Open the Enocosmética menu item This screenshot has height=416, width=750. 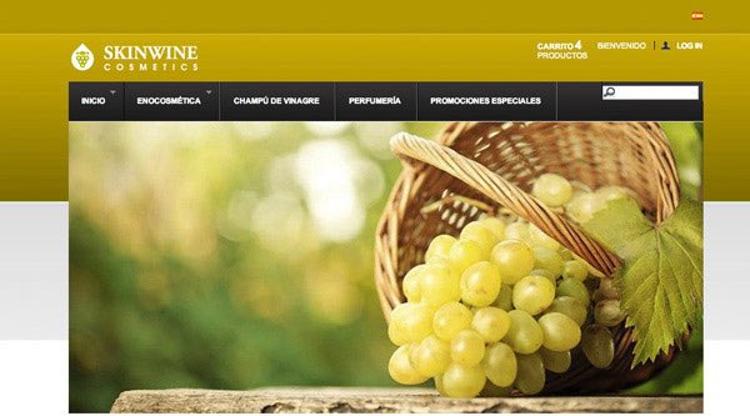[169, 101]
